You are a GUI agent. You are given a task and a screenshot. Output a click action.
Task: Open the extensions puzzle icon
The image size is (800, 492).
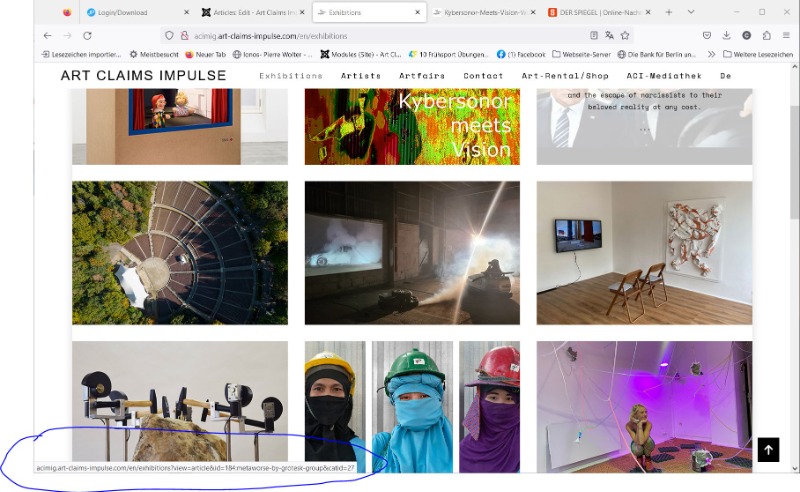[766, 35]
